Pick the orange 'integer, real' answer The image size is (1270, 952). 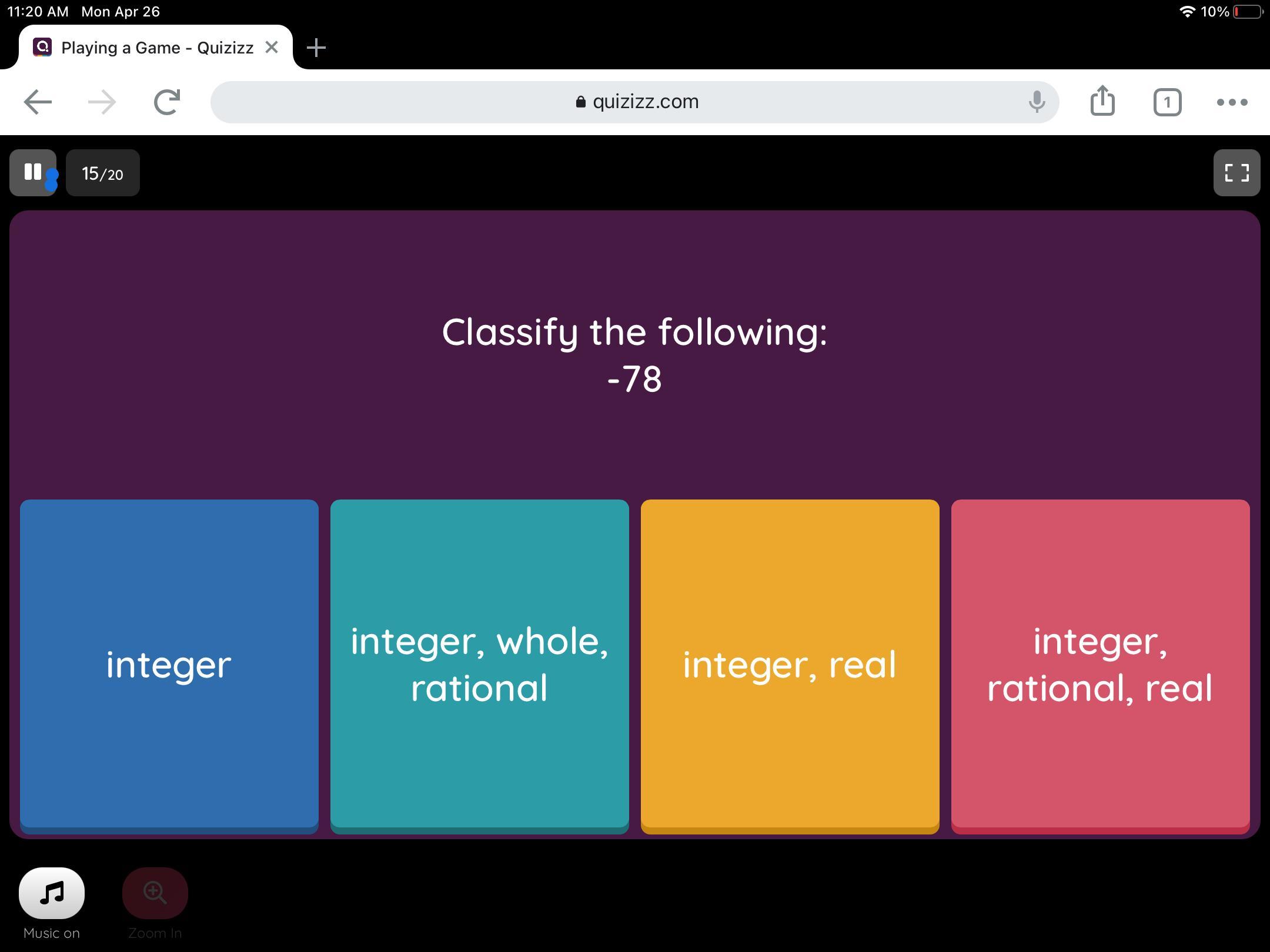pos(790,664)
